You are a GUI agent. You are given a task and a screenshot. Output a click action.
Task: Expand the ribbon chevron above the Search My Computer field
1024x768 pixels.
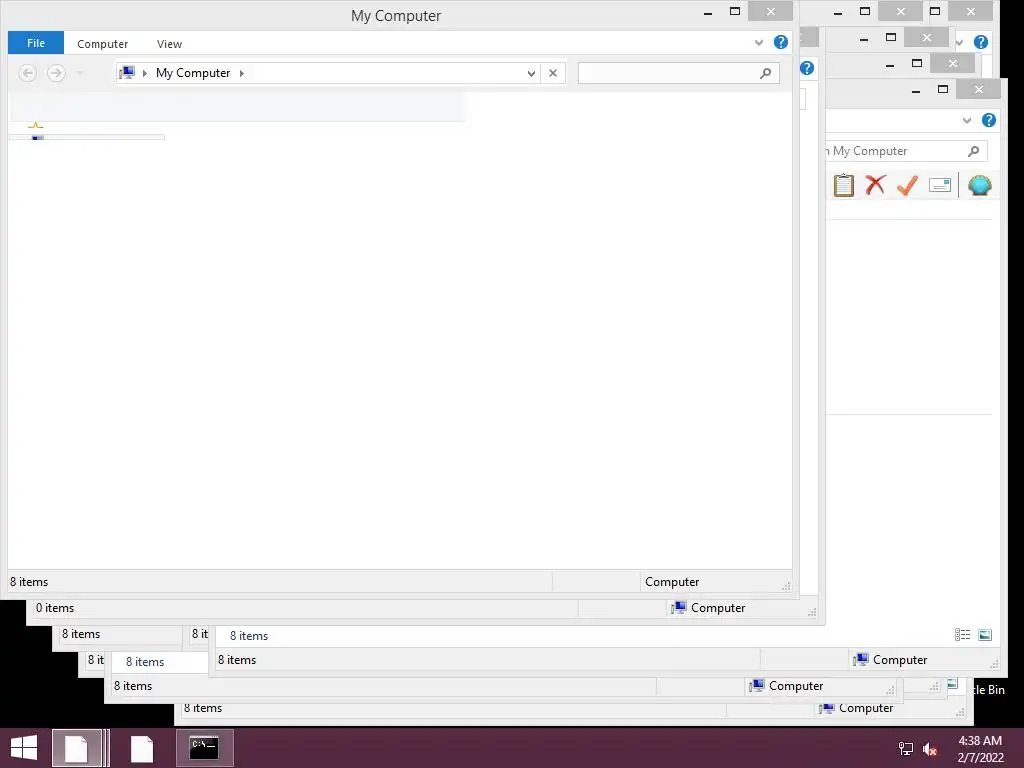[x=967, y=120]
